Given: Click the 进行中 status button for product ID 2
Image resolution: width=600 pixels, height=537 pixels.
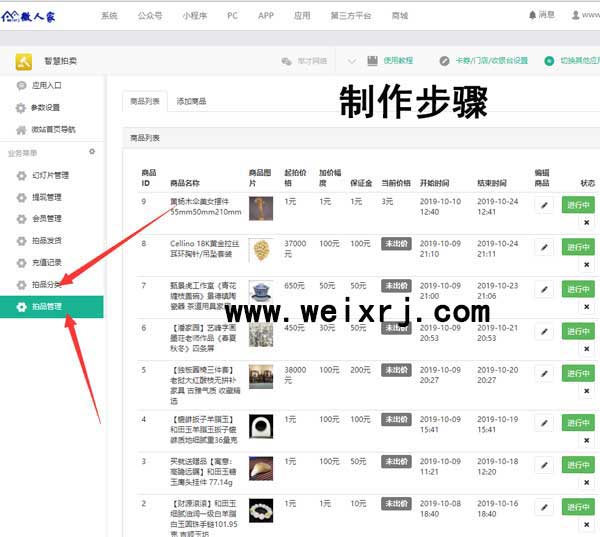Looking at the screenshot, I should pyautogui.click(x=578, y=507).
